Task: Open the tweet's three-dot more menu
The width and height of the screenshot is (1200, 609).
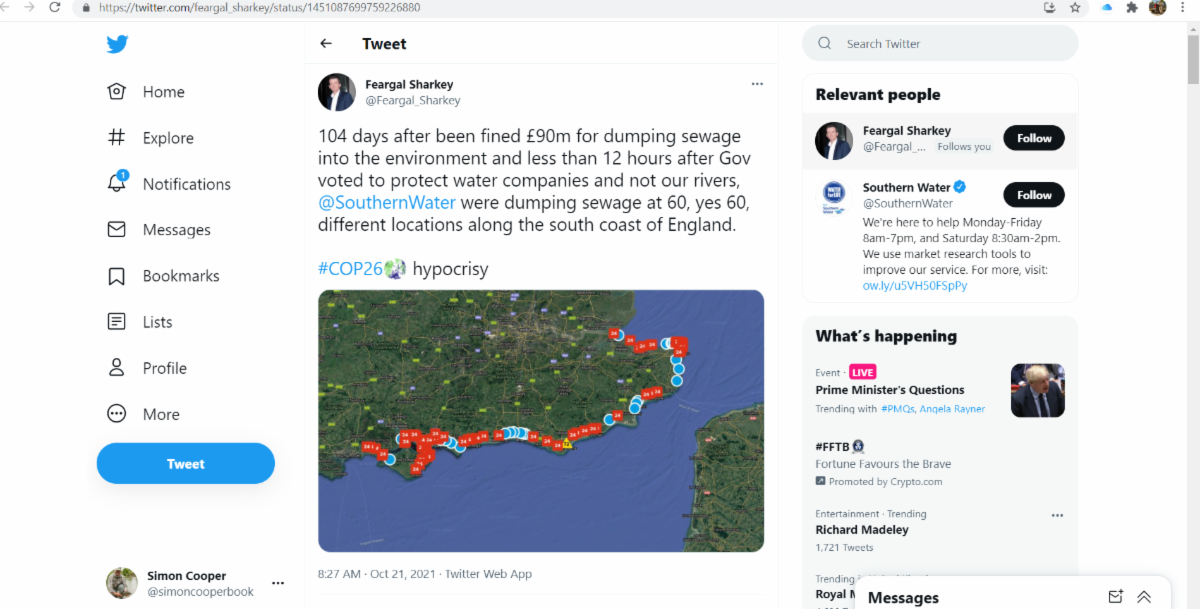Action: click(x=757, y=84)
